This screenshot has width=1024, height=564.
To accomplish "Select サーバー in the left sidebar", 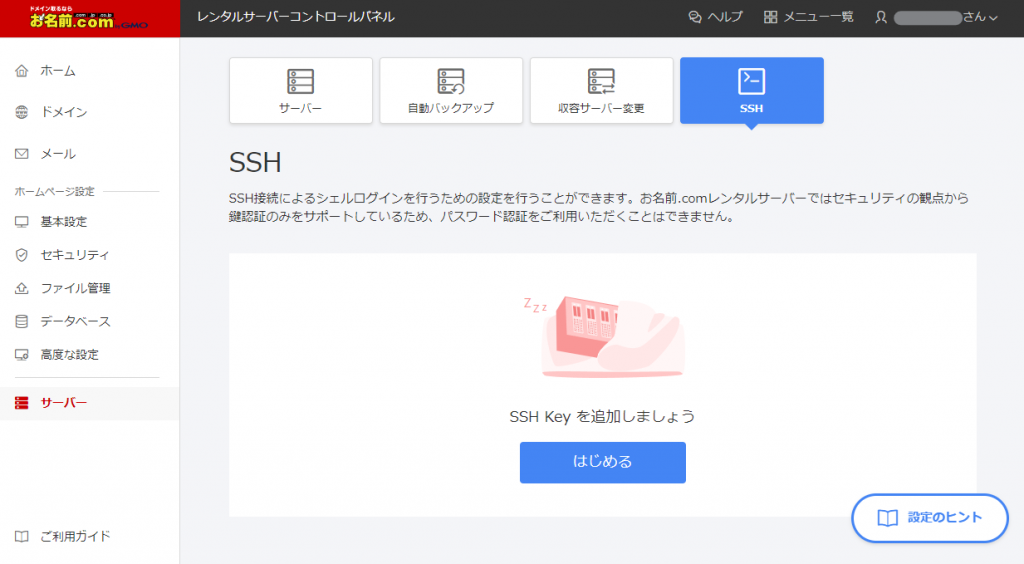I will pos(64,403).
